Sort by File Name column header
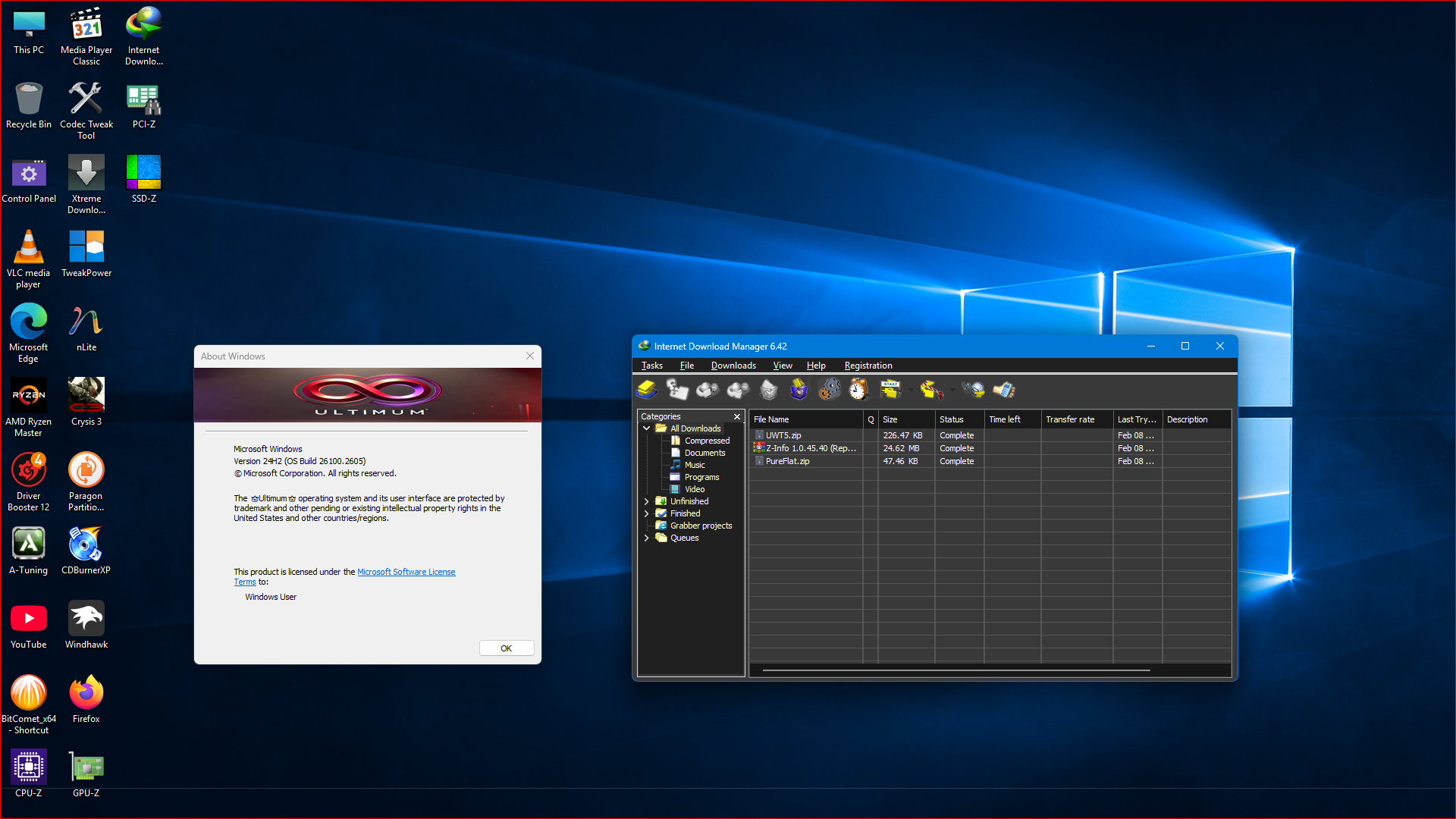 coord(806,419)
